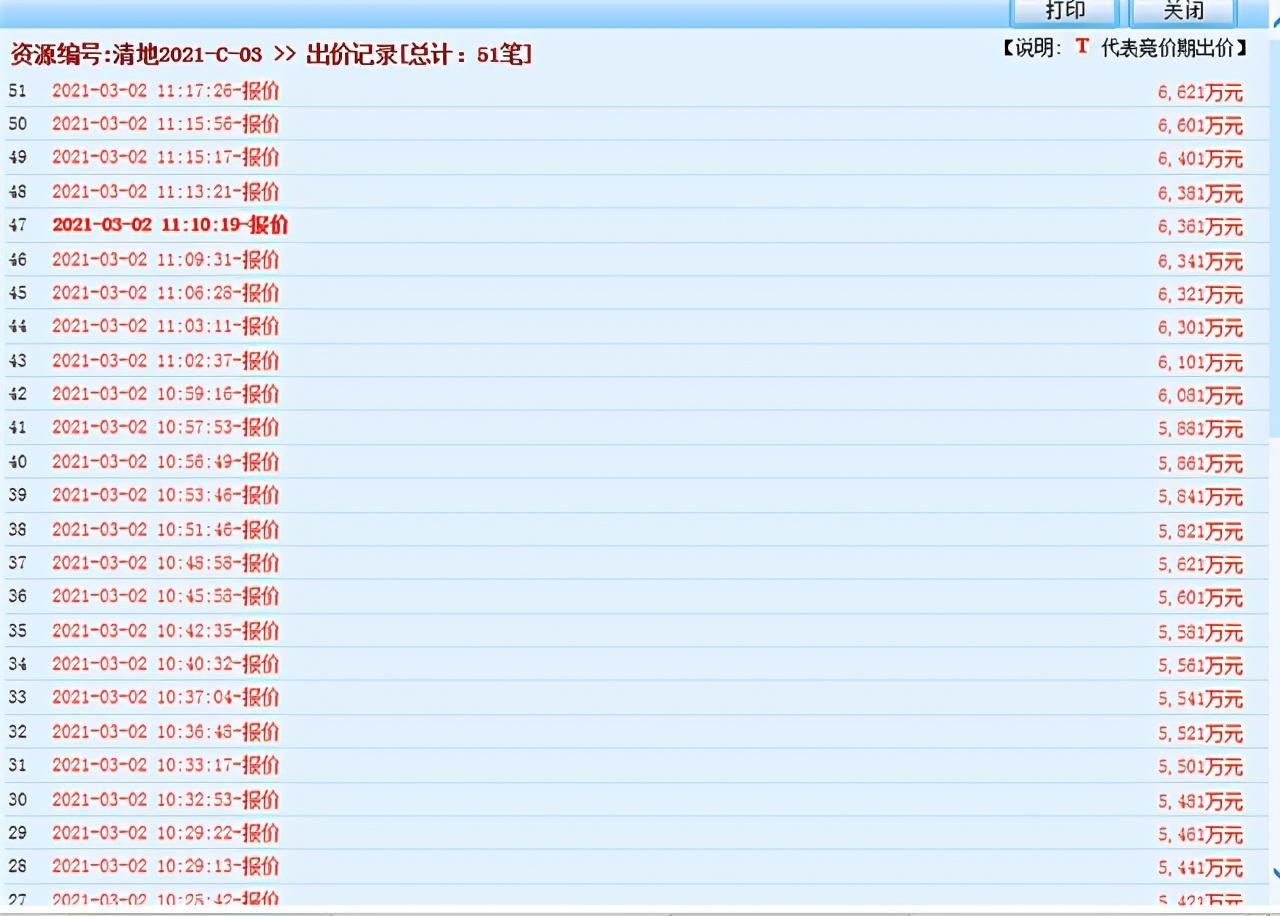Select bid row 35 at 10:42:35

click(x=637, y=631)
